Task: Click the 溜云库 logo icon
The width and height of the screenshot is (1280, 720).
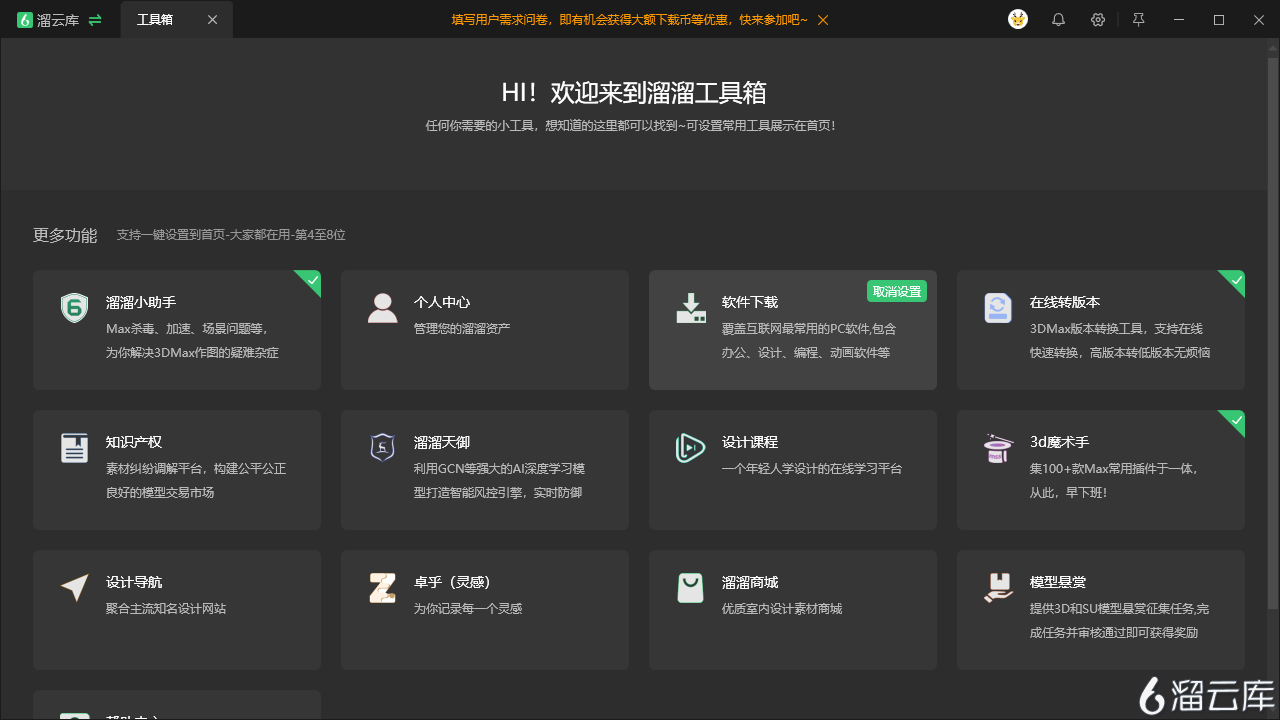Action: click(x=25, y=19)
